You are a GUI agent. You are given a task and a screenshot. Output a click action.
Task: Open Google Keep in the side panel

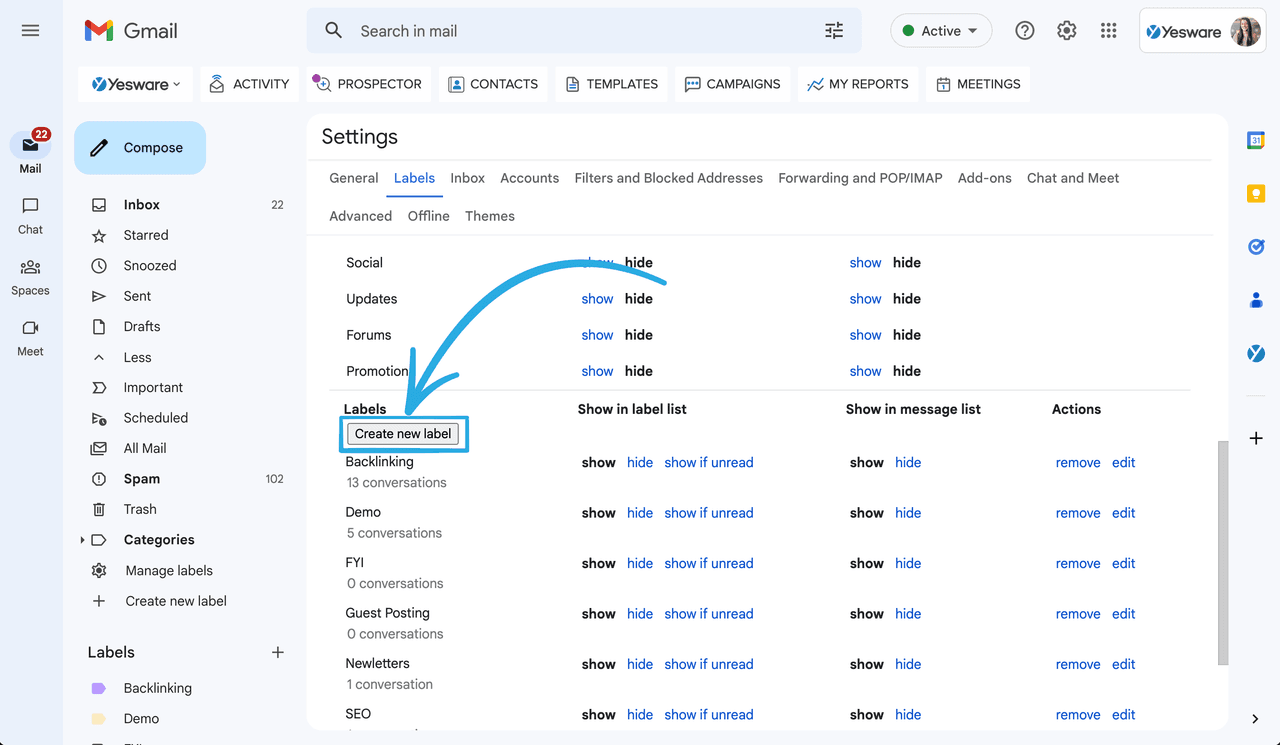tap(1255, 193)
